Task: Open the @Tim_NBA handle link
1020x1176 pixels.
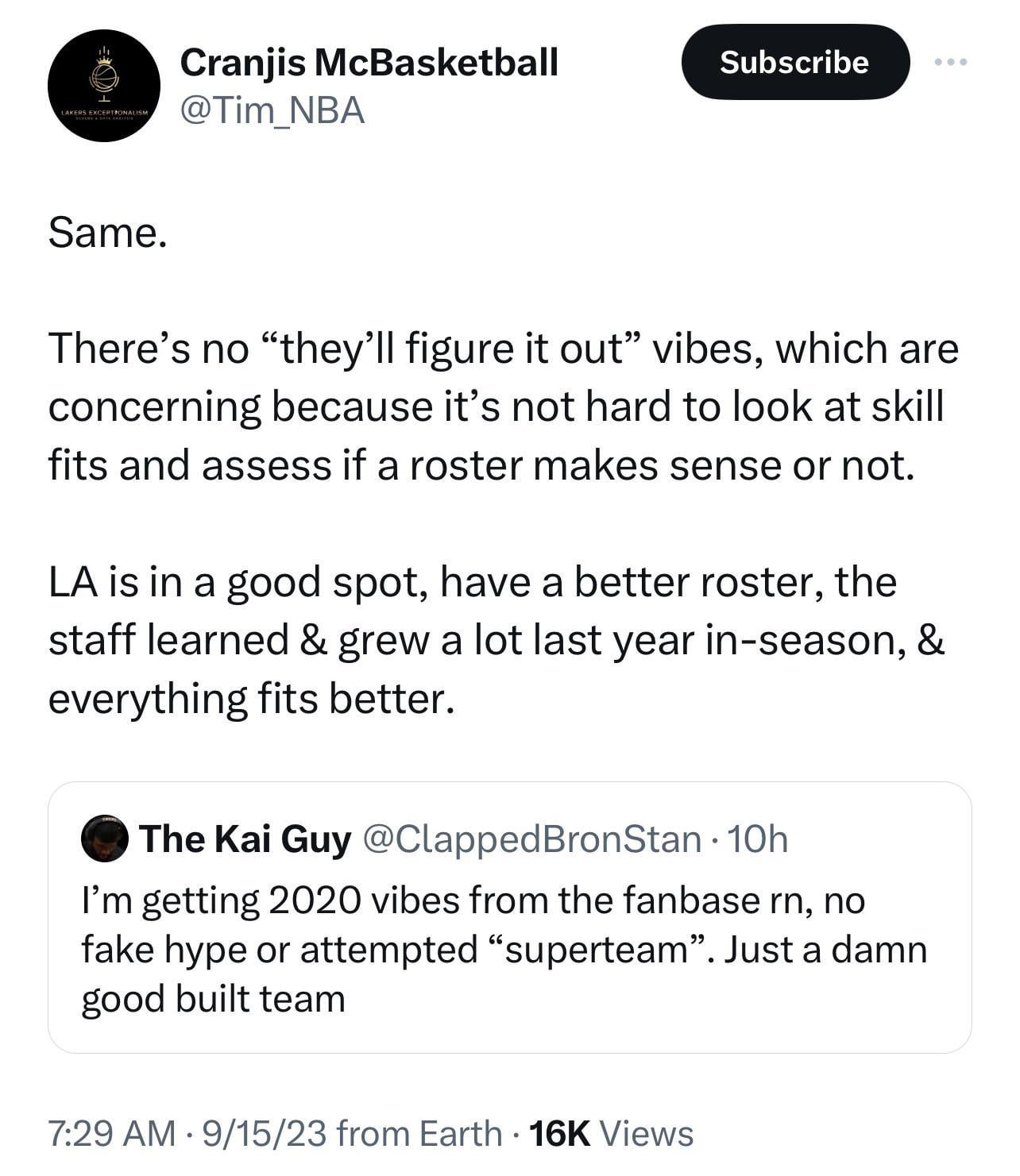Action: [x=272, y=110]
